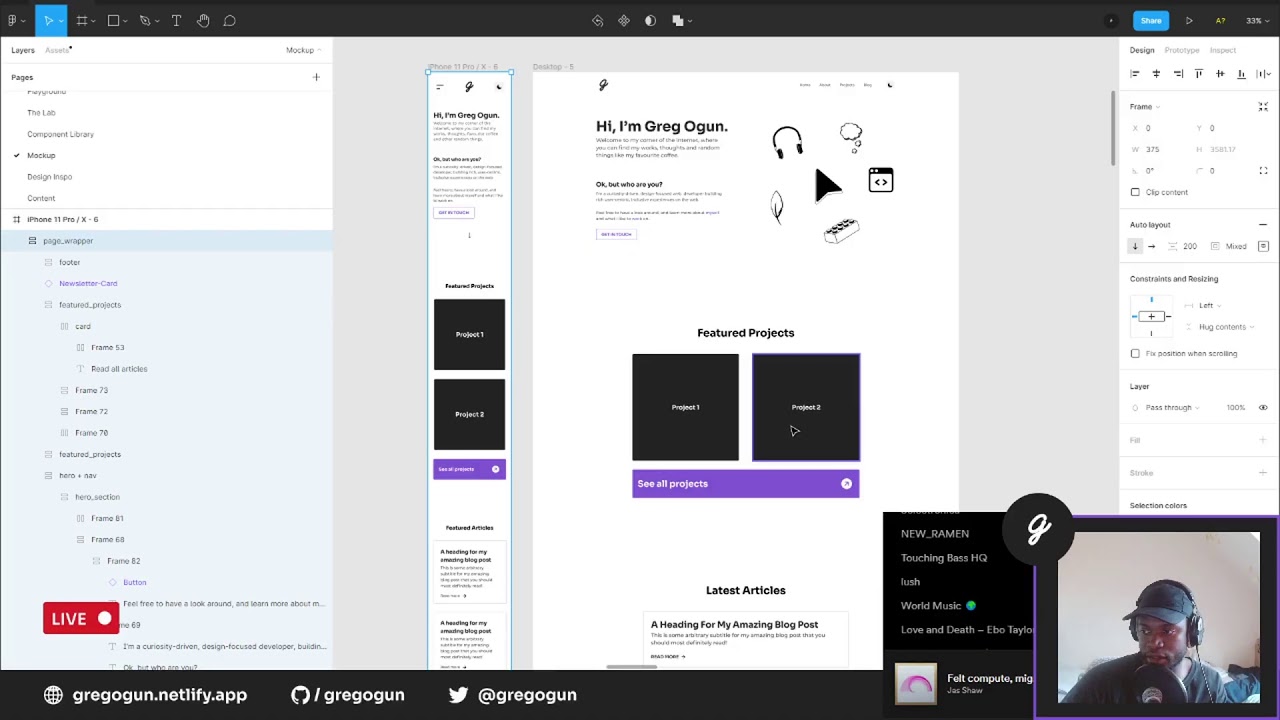The image size is (1280, 720).
Task: Select the Hand tool
Action: tap(203, 20)
